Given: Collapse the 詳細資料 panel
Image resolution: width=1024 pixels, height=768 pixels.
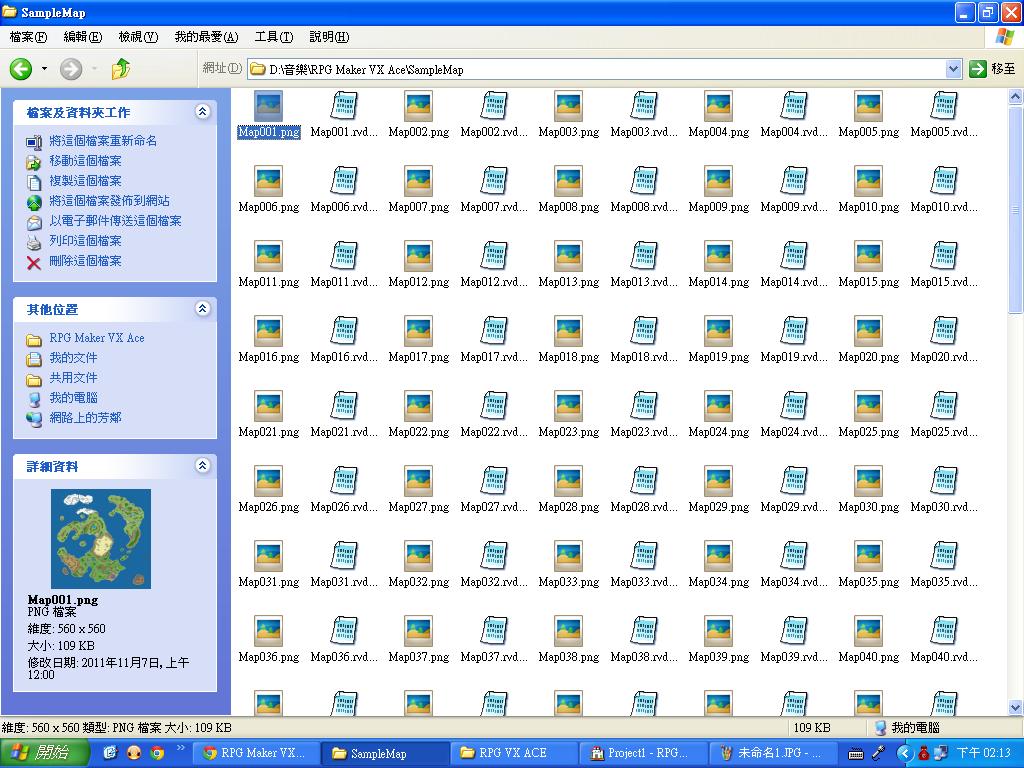Looking at the screenshot, I should (x=202, y=466).
